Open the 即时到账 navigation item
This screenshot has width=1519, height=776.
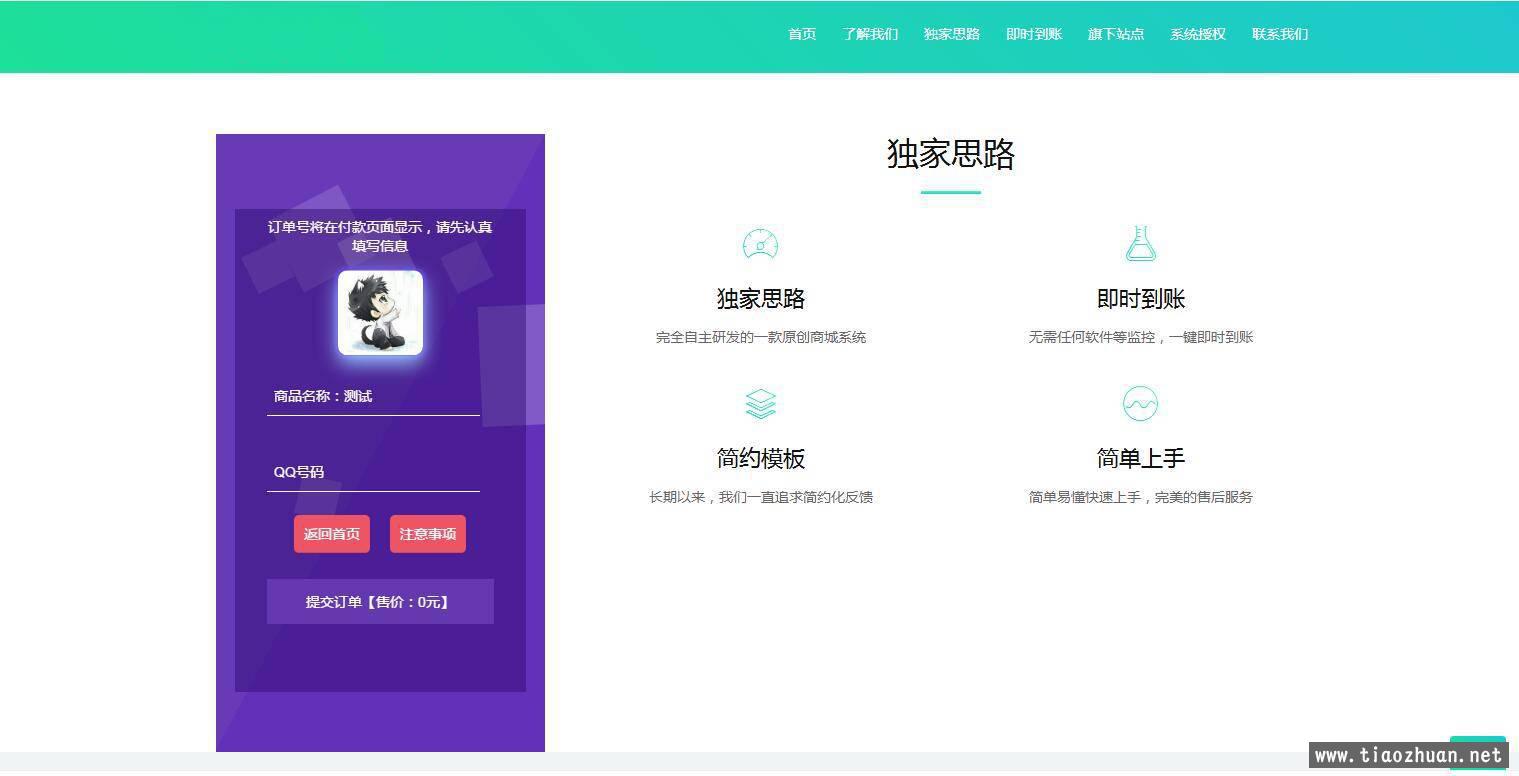tap(1034, 34)
